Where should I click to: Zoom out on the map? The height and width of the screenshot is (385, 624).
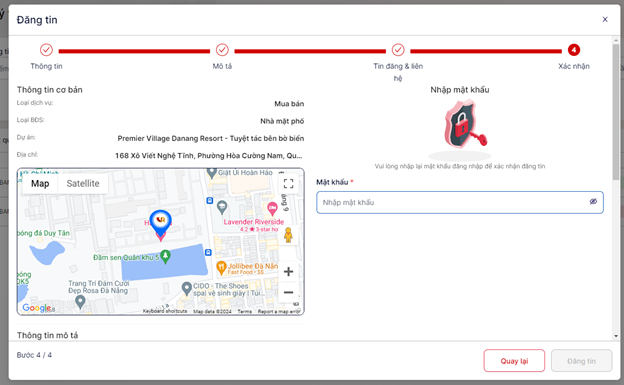[x=289, y=292]
